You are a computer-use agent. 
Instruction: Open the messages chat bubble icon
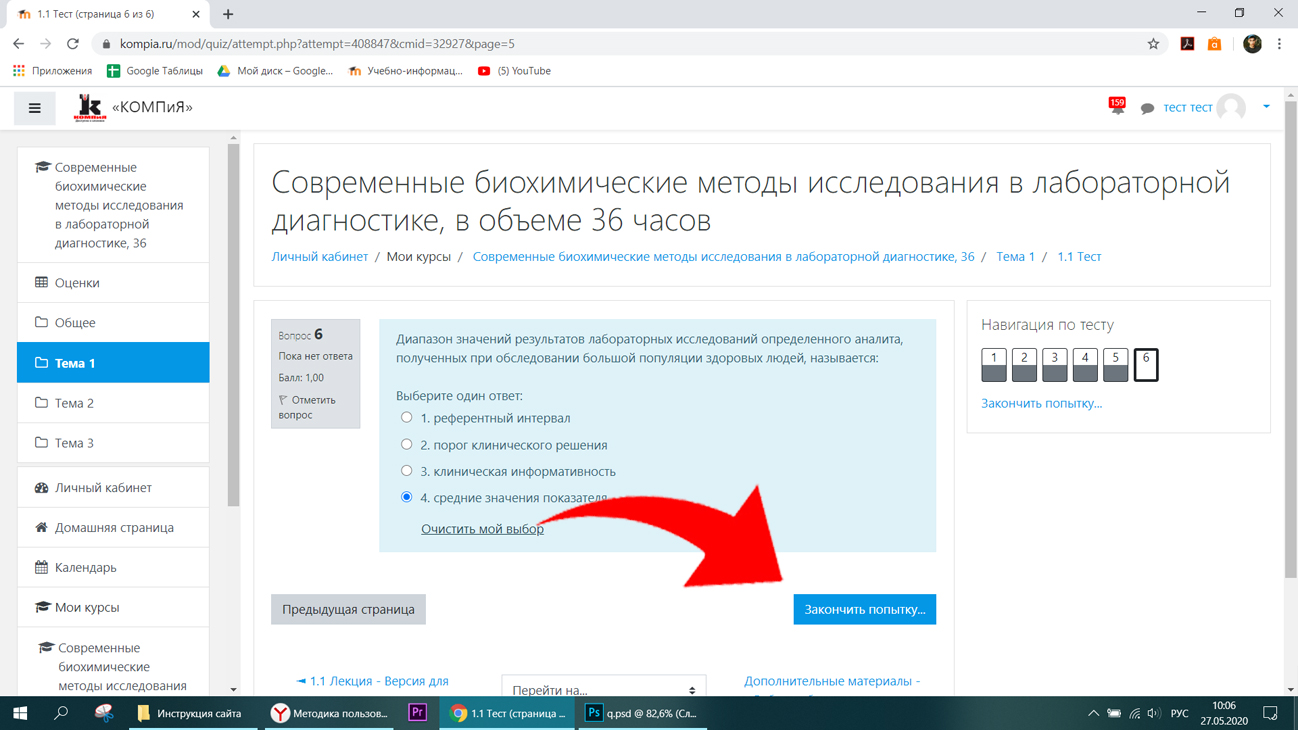point(1147,108)
